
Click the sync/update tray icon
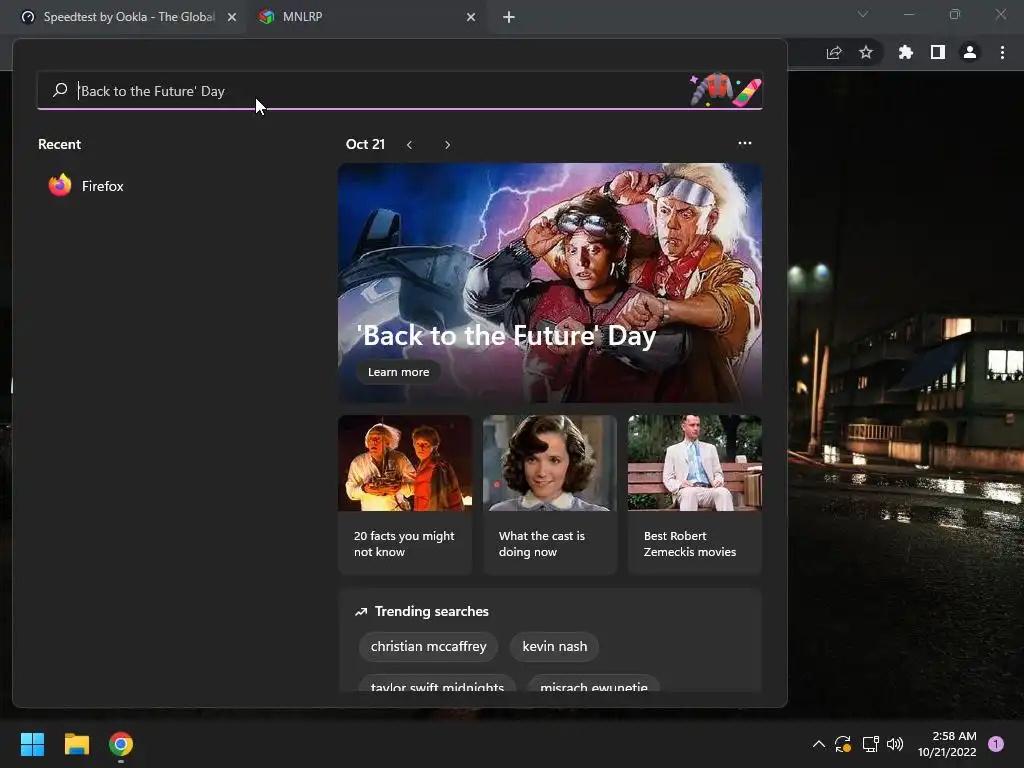click(x=843, y=744)
